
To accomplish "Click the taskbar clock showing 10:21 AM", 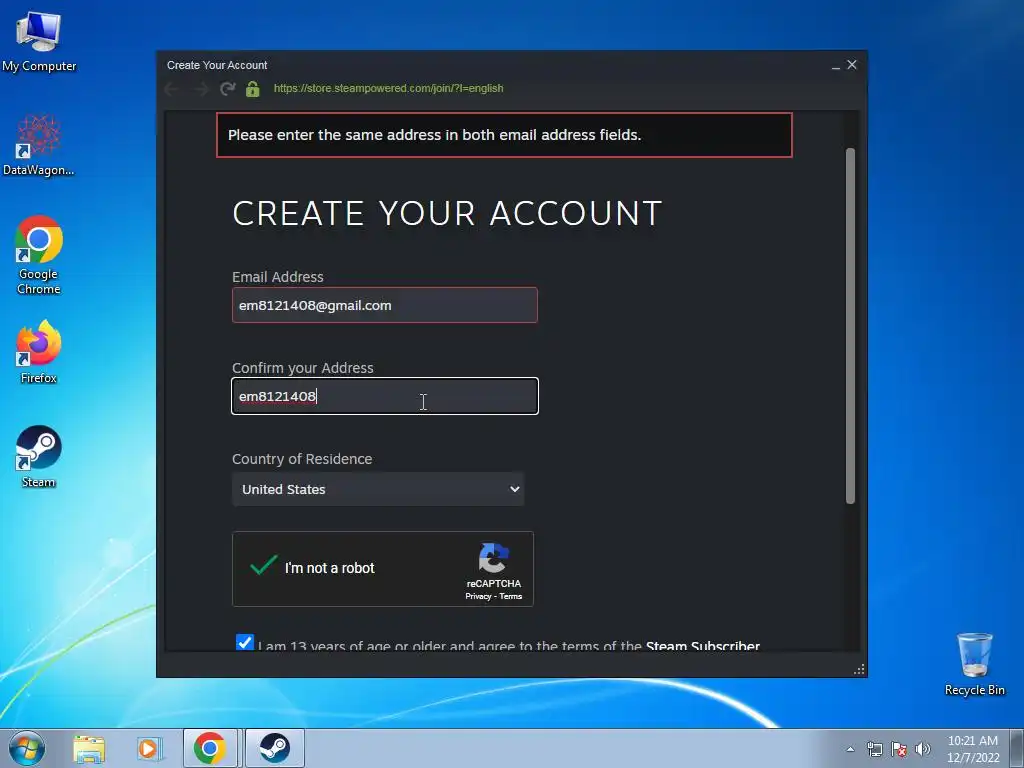I will click(973, 748).
